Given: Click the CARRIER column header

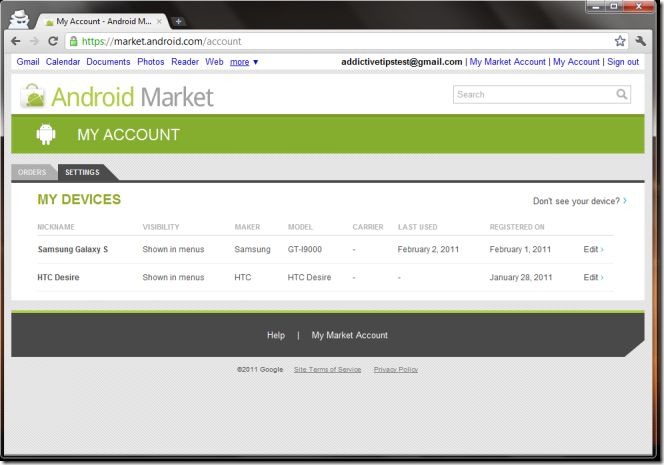Looking at the screenshot, I should point(368,227).
